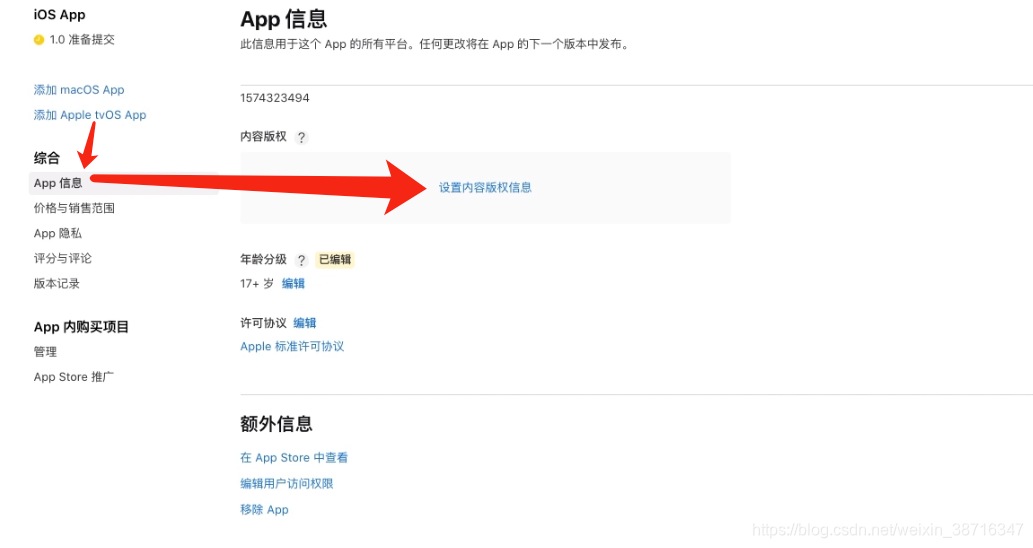Click 在 App Store 中查看 link

(x=294, y=458)
